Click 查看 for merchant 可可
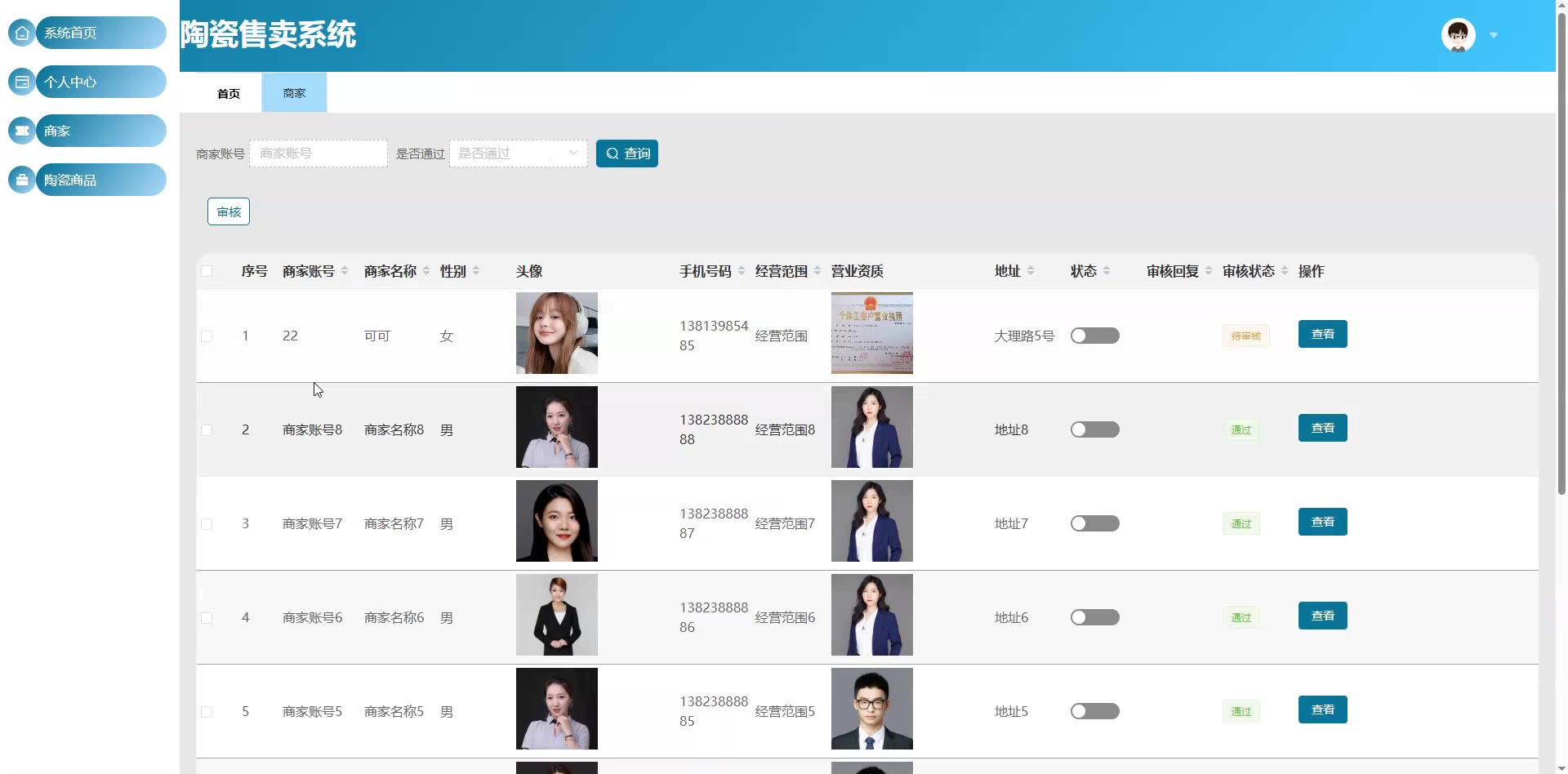Image resolution: width=1568 pixels, height=774 pixels. tap(1323, 334)
